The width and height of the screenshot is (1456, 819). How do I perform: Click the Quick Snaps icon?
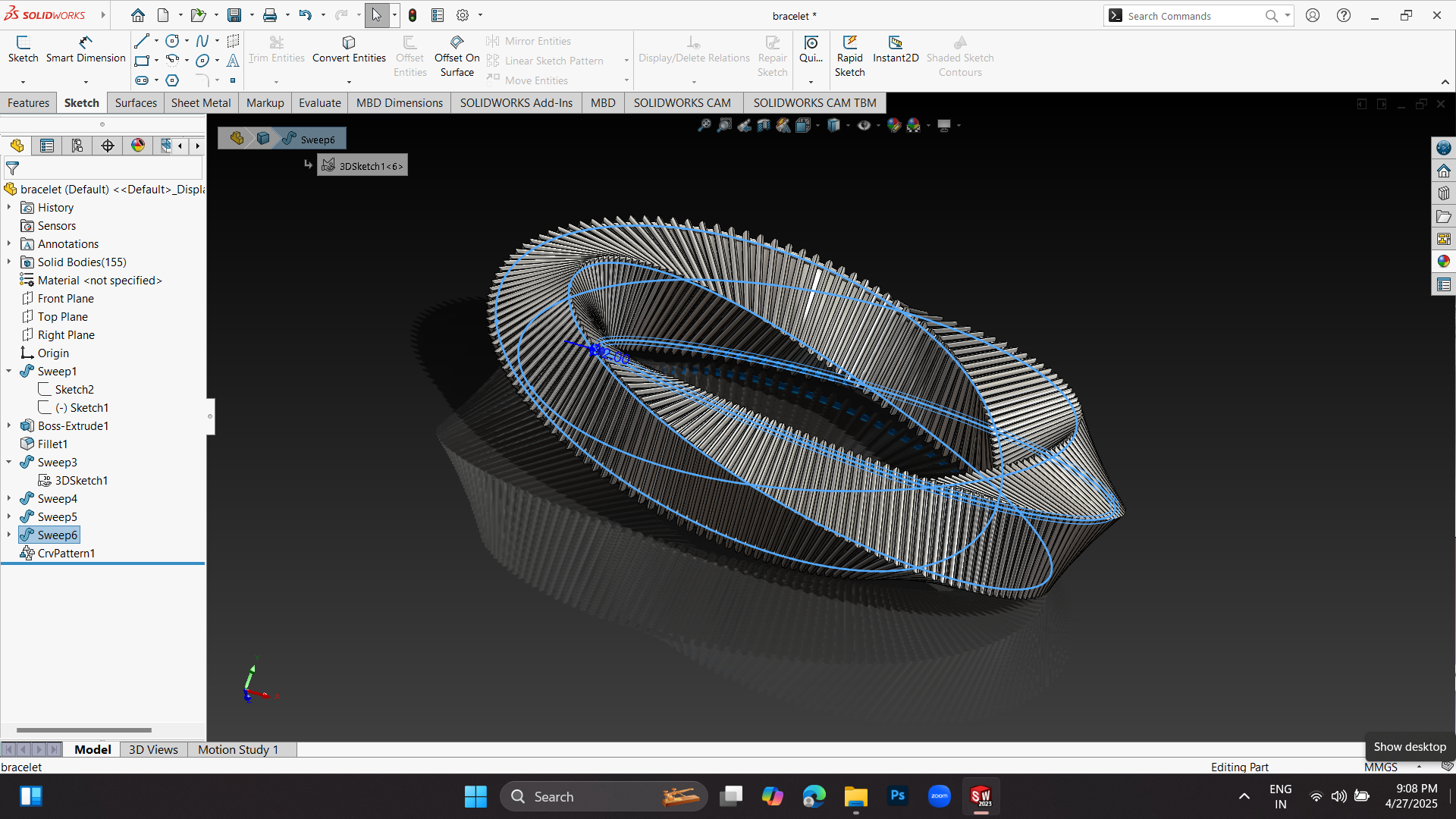tap(811, 42)
